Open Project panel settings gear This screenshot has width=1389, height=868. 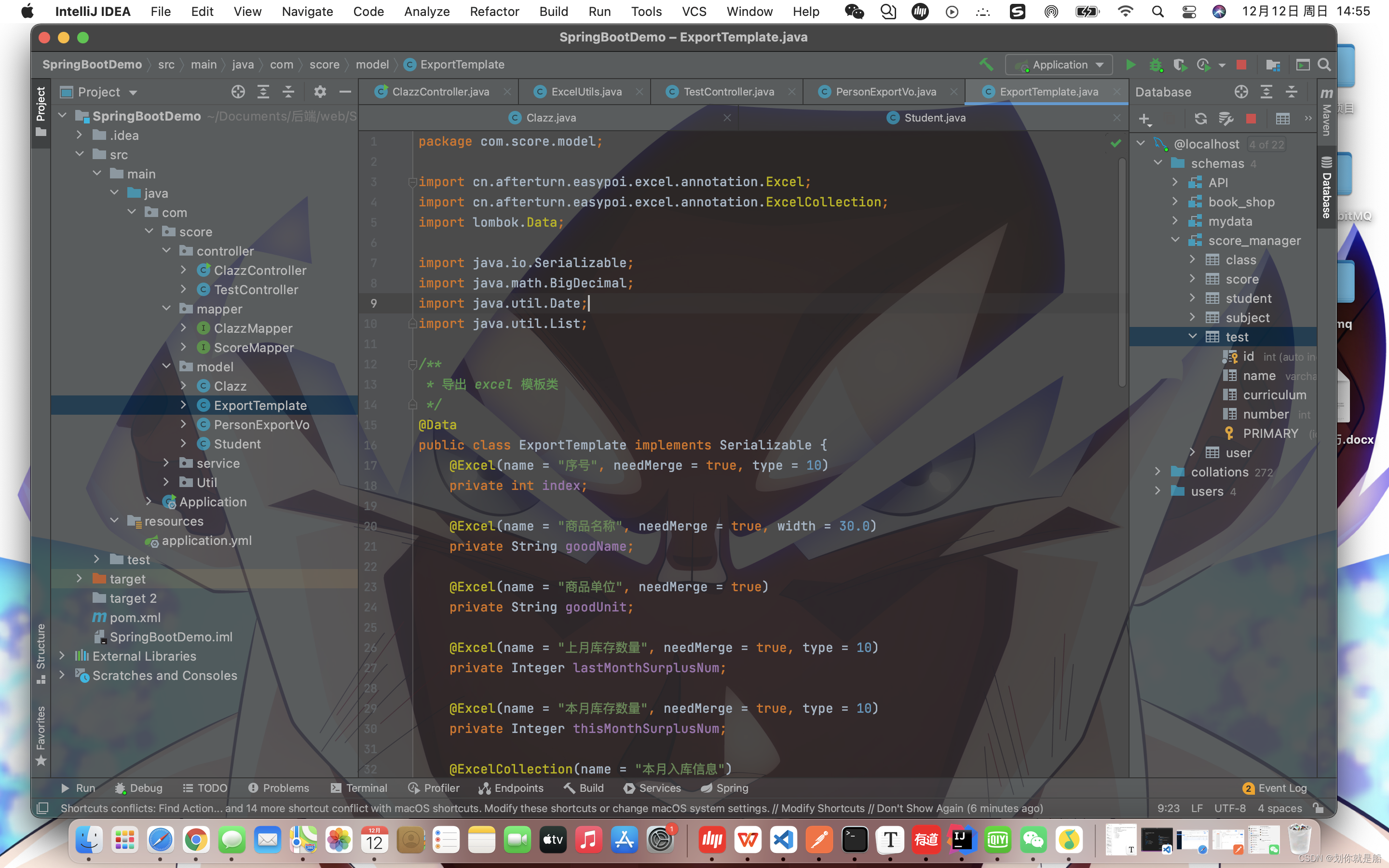[320, 92]
